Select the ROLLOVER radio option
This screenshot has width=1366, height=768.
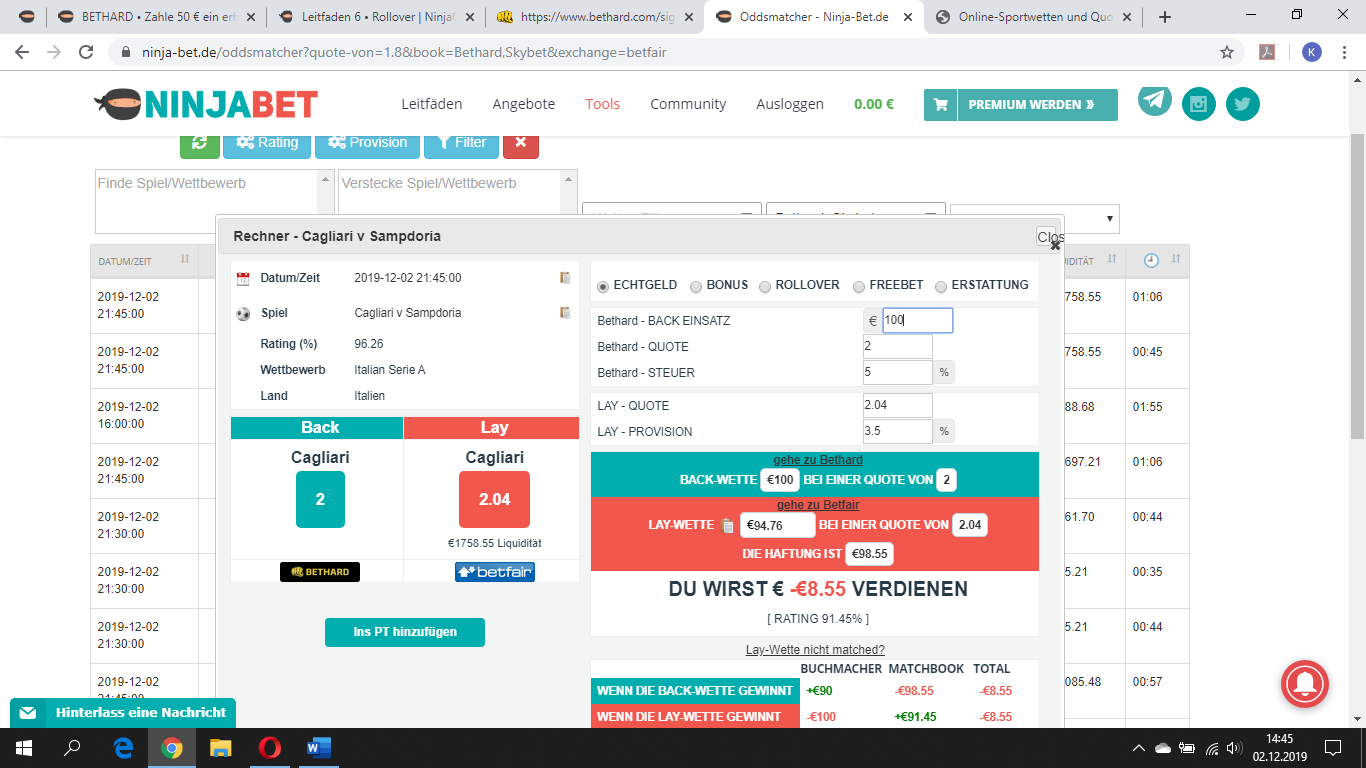click(x=765, y=286)
